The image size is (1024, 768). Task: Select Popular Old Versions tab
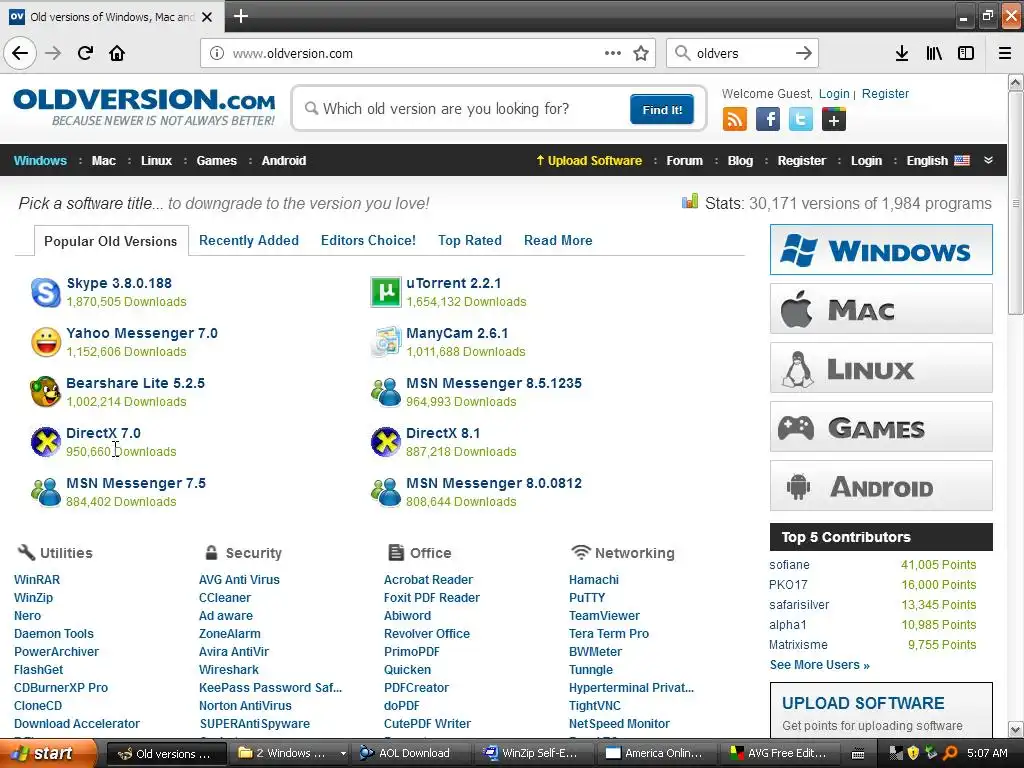coord(110,241)
